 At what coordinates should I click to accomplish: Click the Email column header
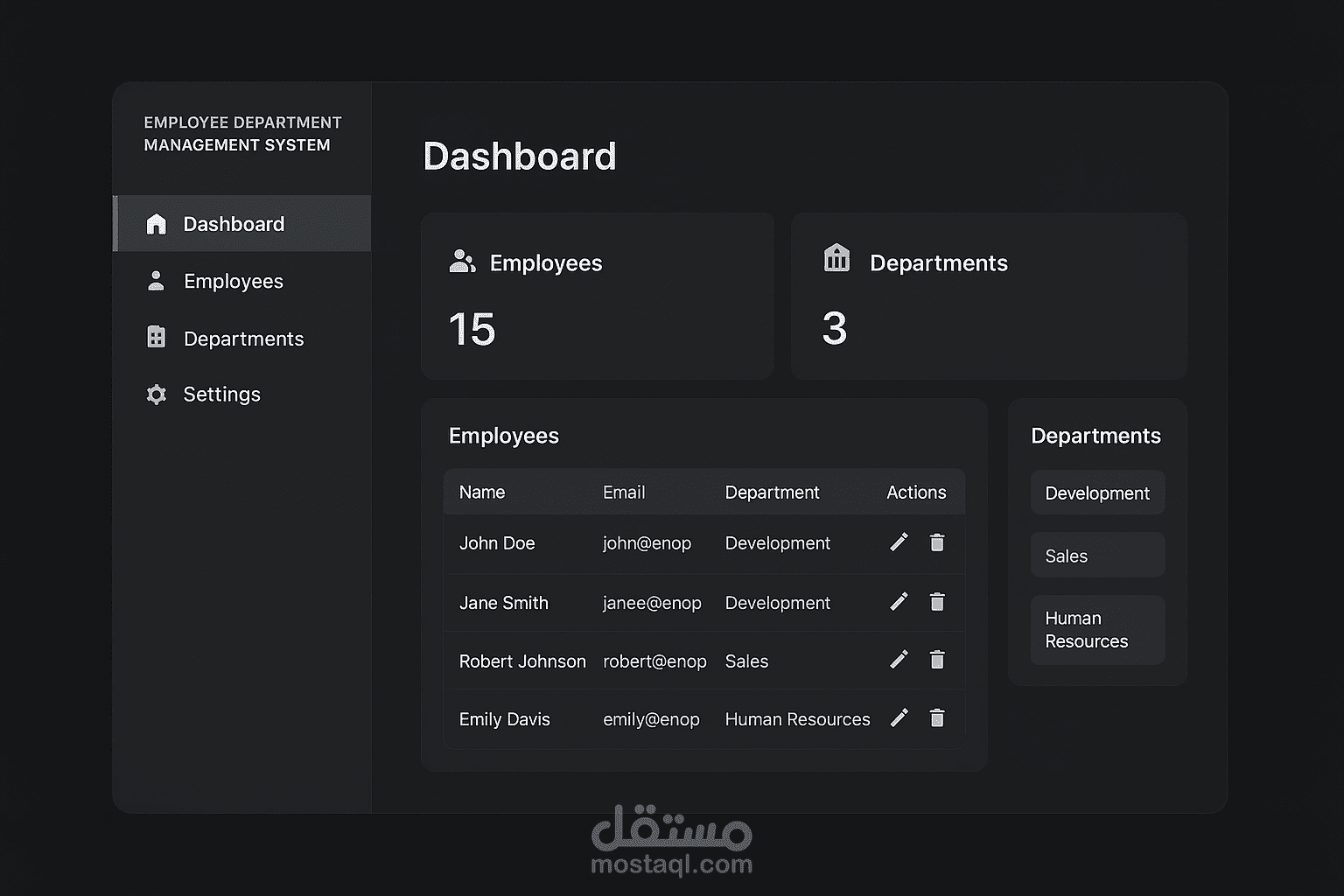[624, 492]
